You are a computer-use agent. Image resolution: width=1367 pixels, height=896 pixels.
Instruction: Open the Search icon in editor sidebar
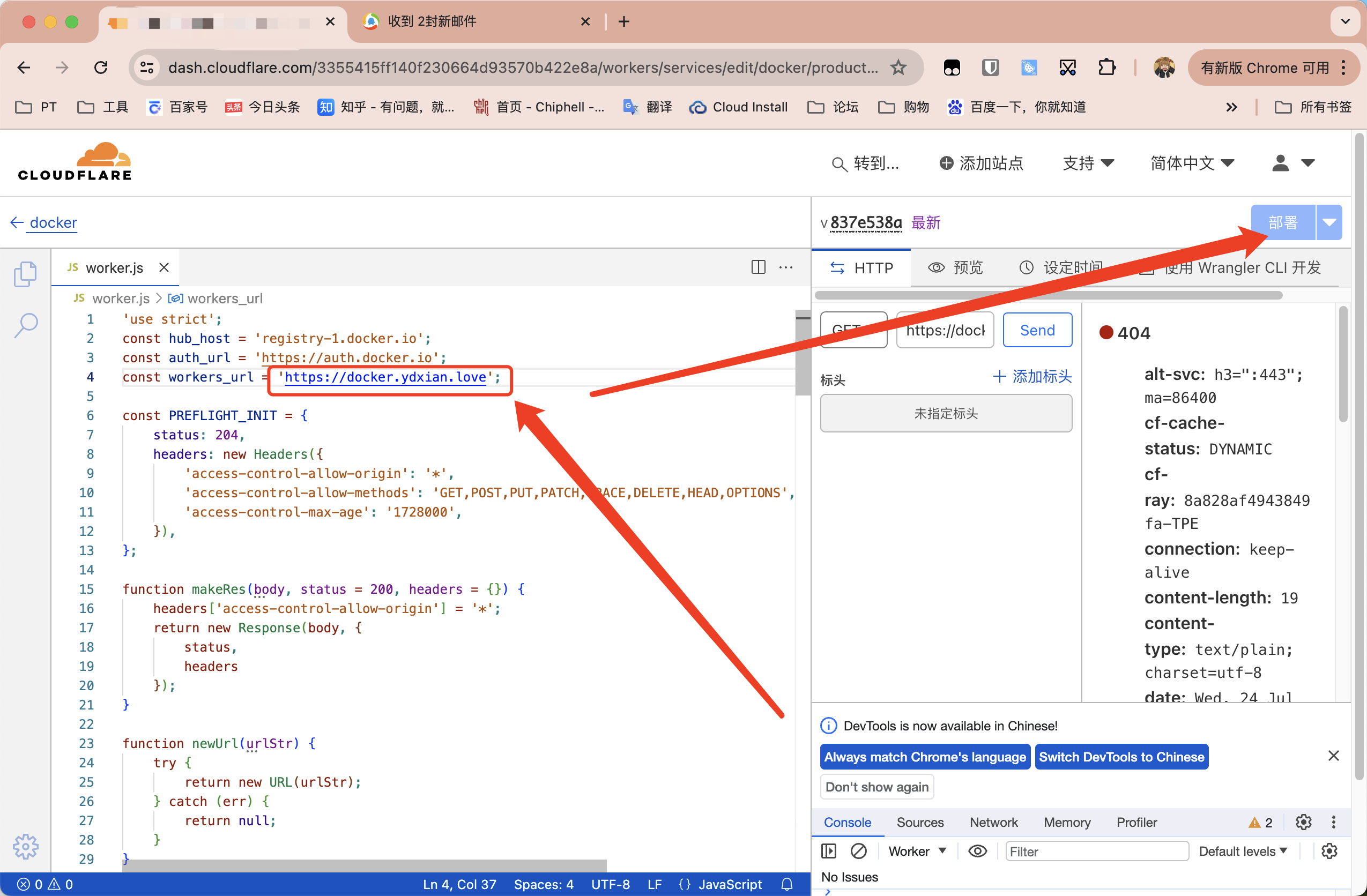(x=25, y=325)
